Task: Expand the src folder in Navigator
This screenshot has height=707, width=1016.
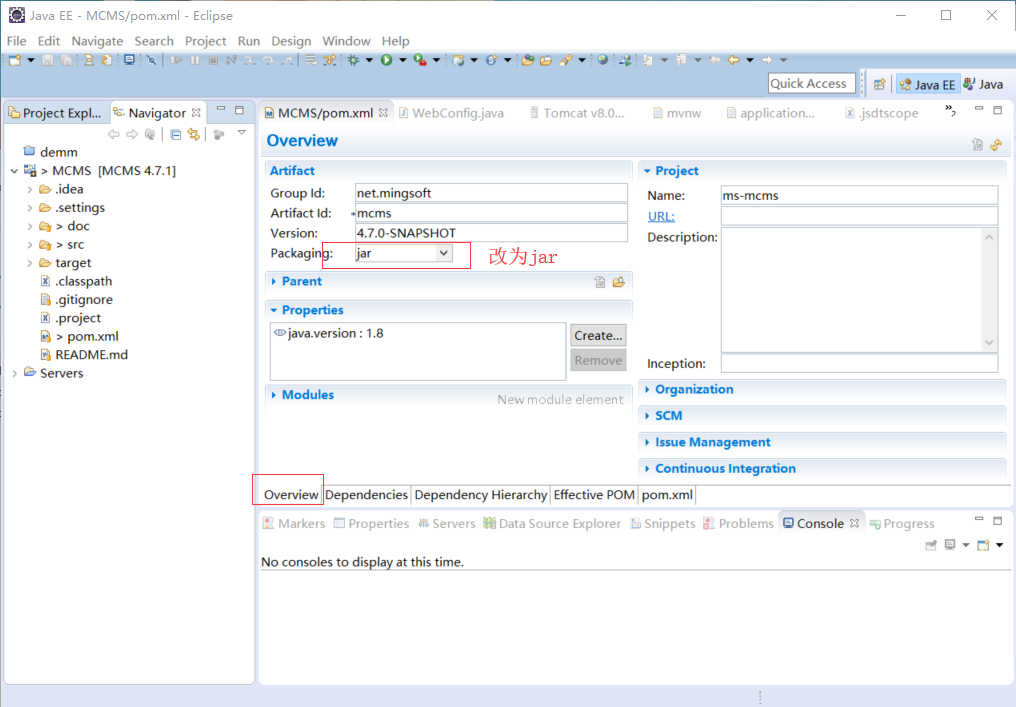Action: coord(30,245)
